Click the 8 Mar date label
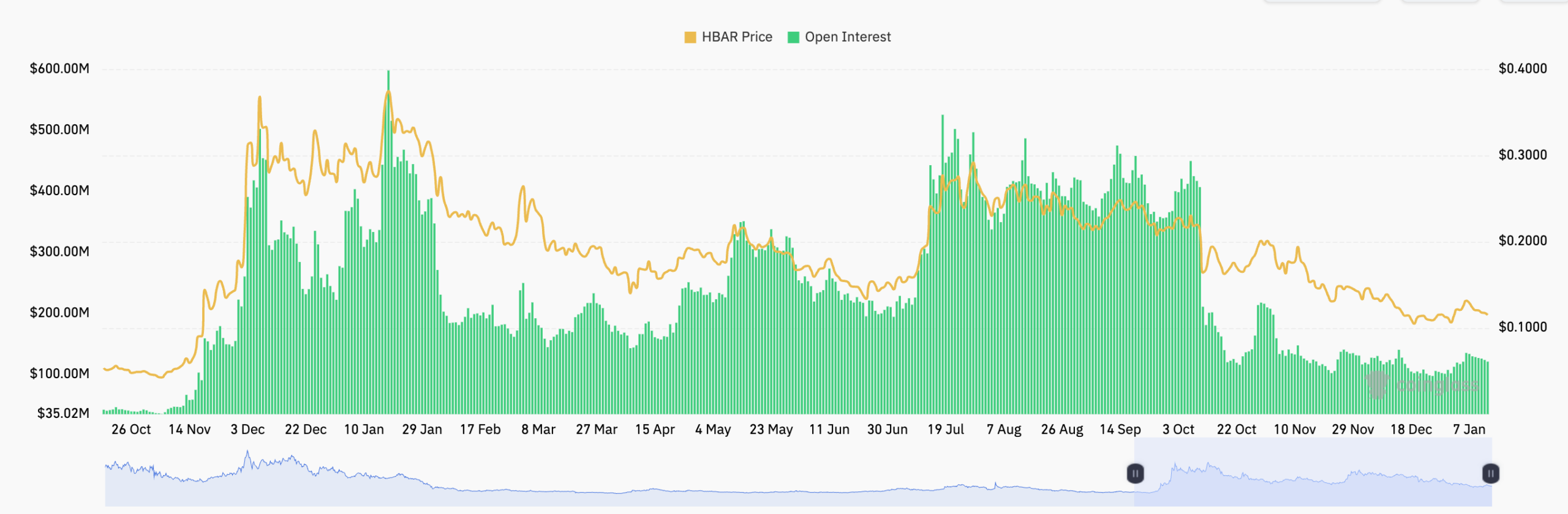This screenshot has height=514, width=1568. tap(538, 430)
